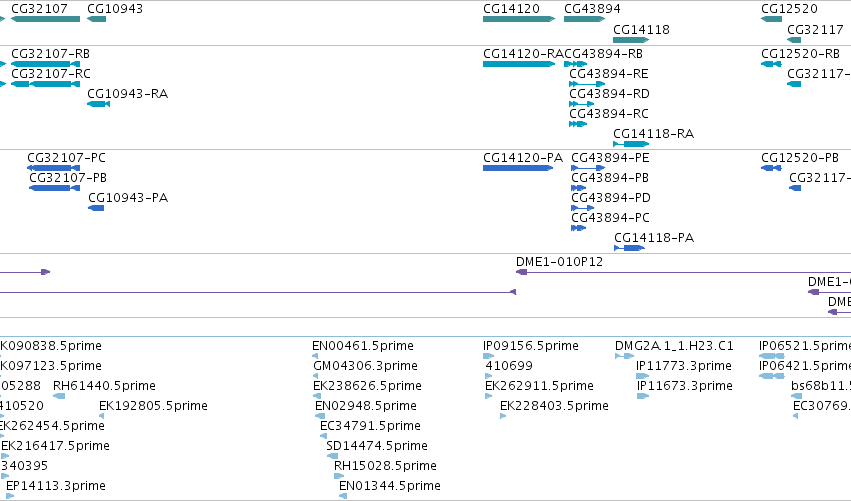Click the CG14120-RA transcript bar
851x501 pixels.
point(519,64)
